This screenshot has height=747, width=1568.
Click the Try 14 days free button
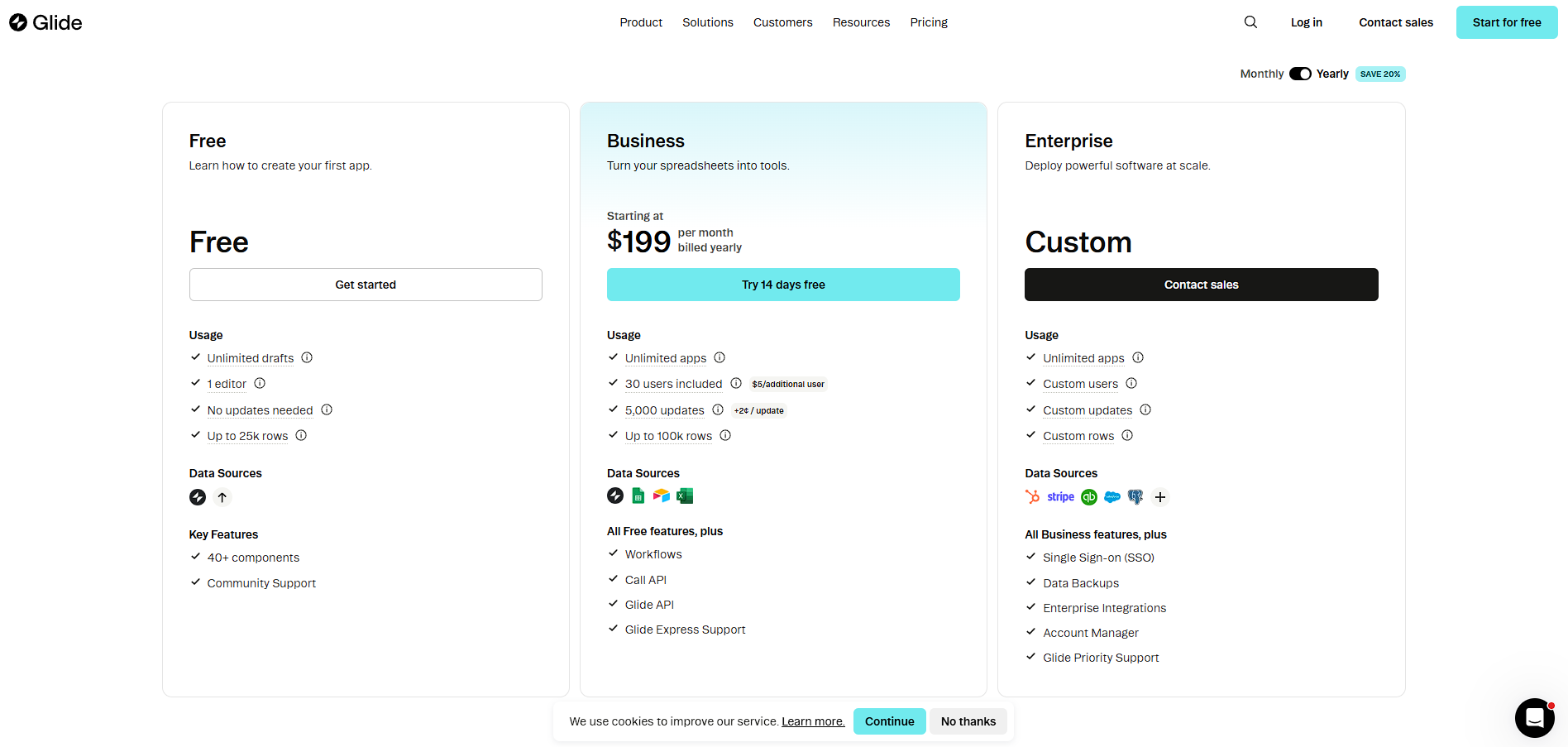pos(783,285)
